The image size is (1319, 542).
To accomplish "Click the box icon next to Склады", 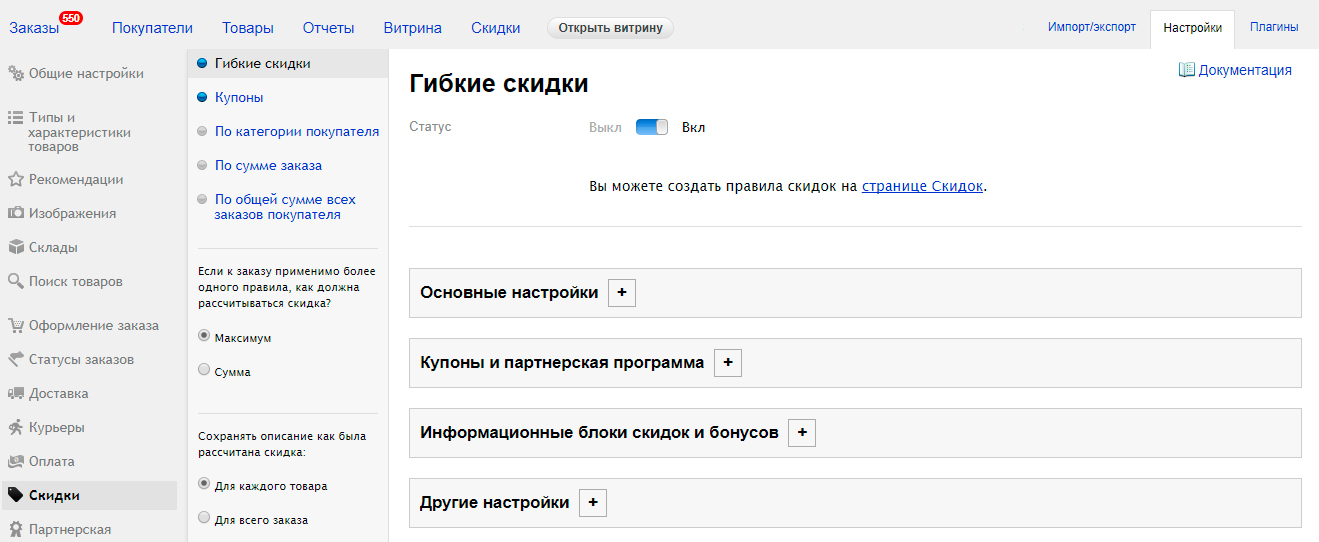I will (x=16, y=248).
